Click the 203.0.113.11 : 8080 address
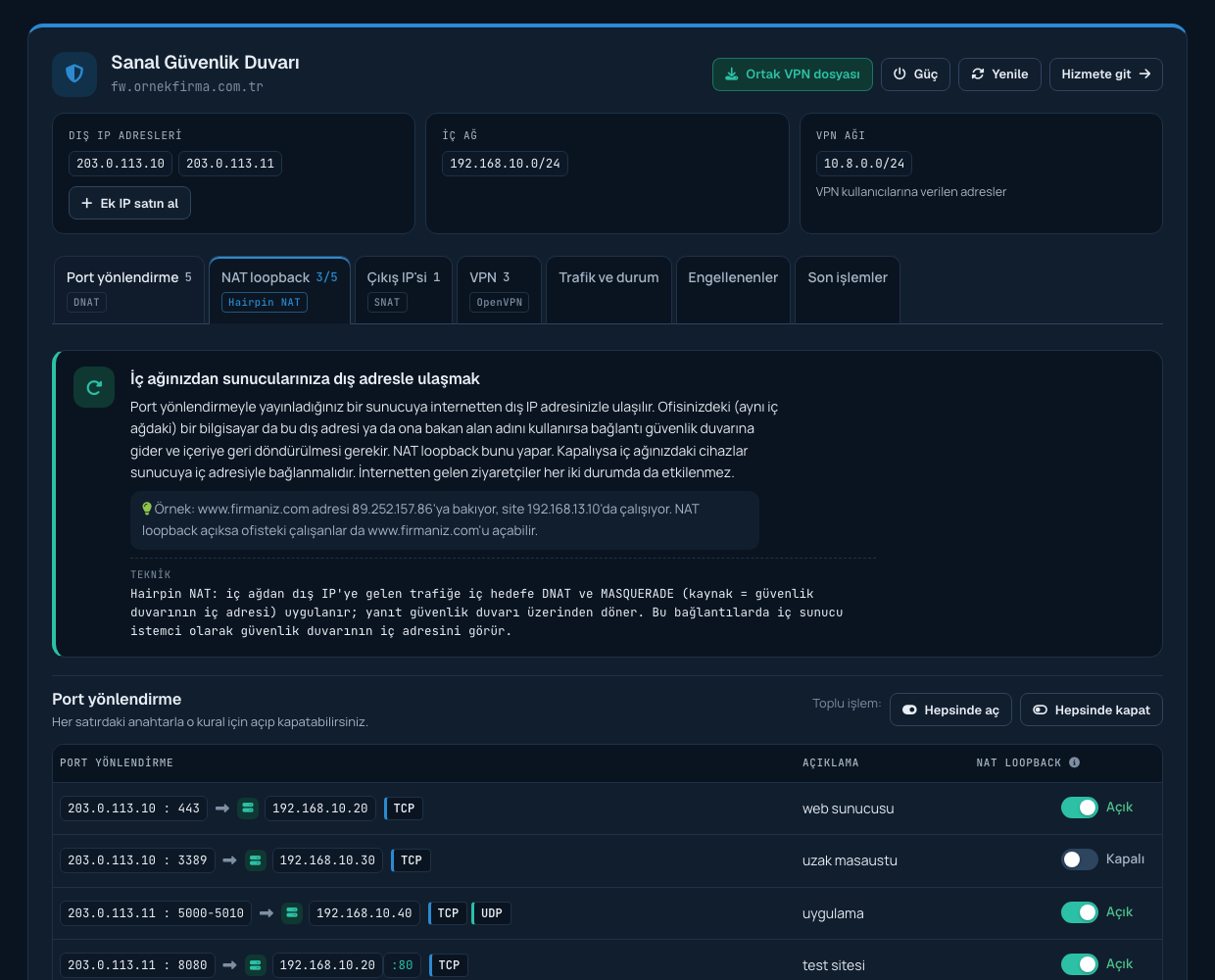Image resolution: width=1215 pixels, height=980 pixels. [x=137, y=965]
